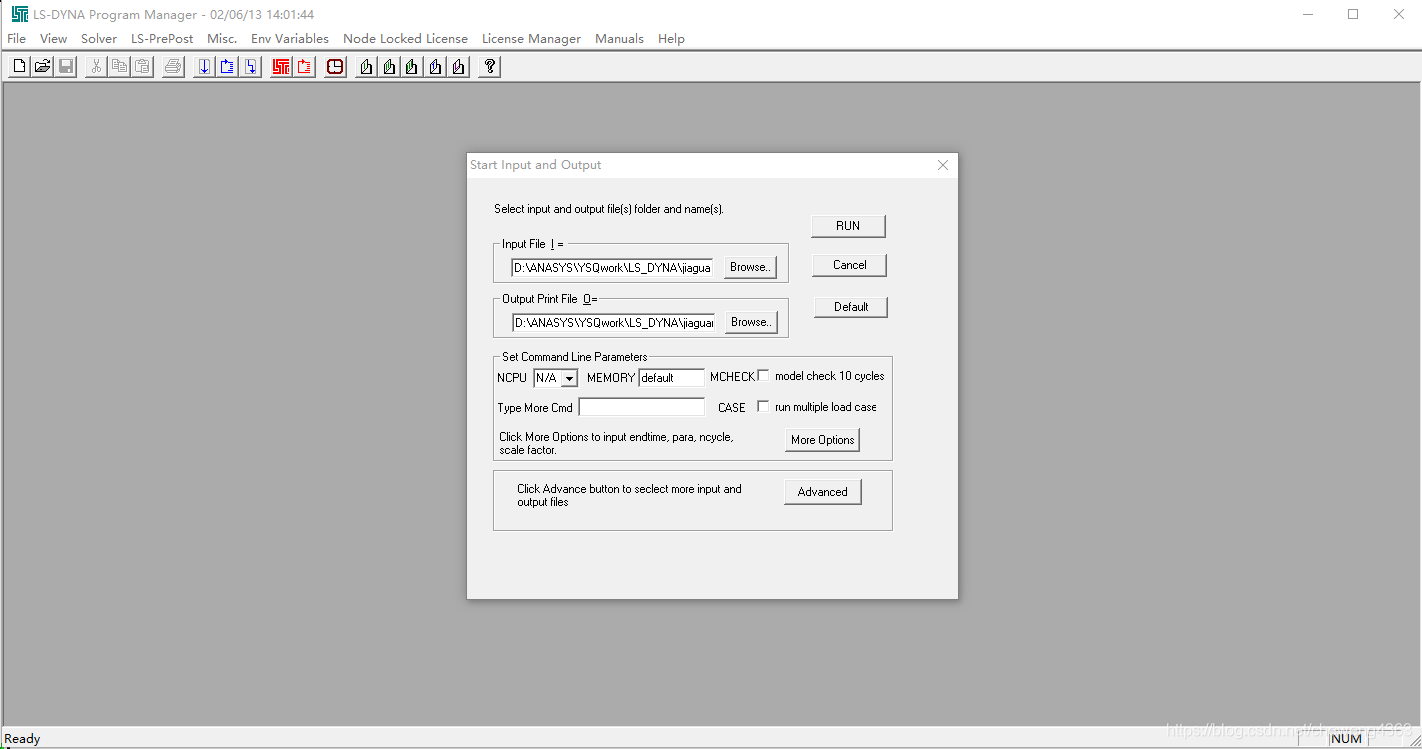Click 'Set Command Line Parameters' group label
1422x749 pixels.
pyautogui.click(x=575, y=357)
